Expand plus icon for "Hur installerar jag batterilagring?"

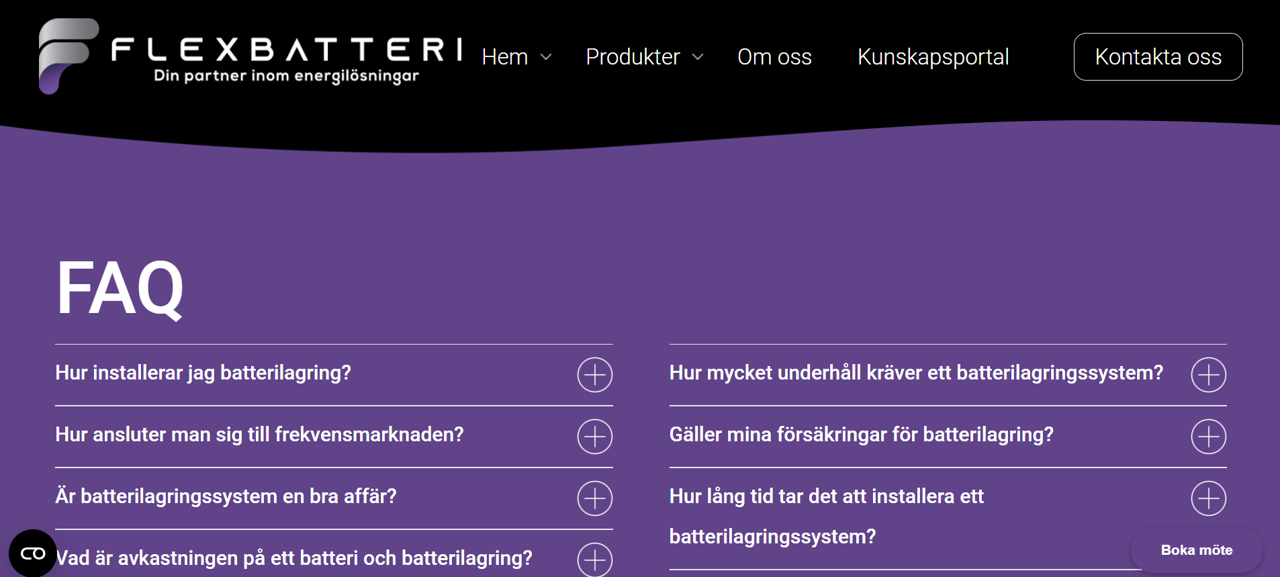coord(595,375)
